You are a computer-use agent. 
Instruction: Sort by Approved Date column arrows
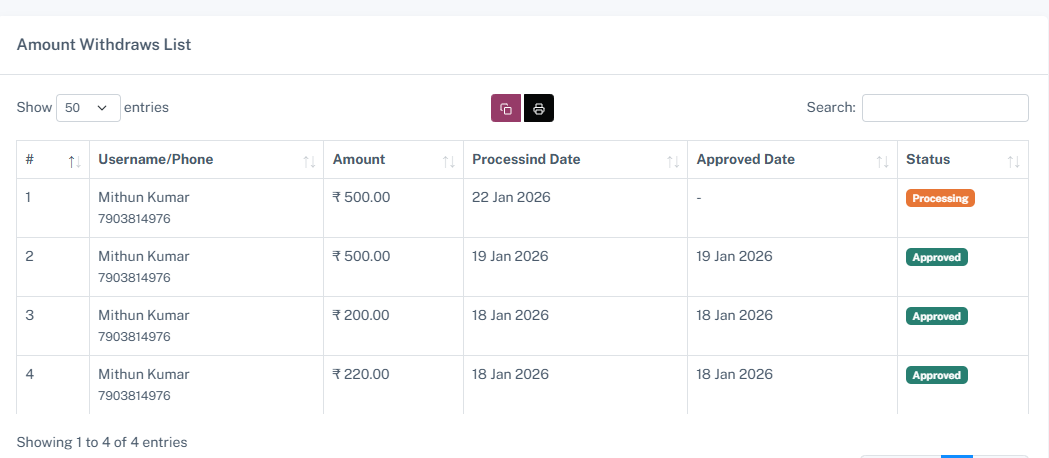tap(882, 161)
